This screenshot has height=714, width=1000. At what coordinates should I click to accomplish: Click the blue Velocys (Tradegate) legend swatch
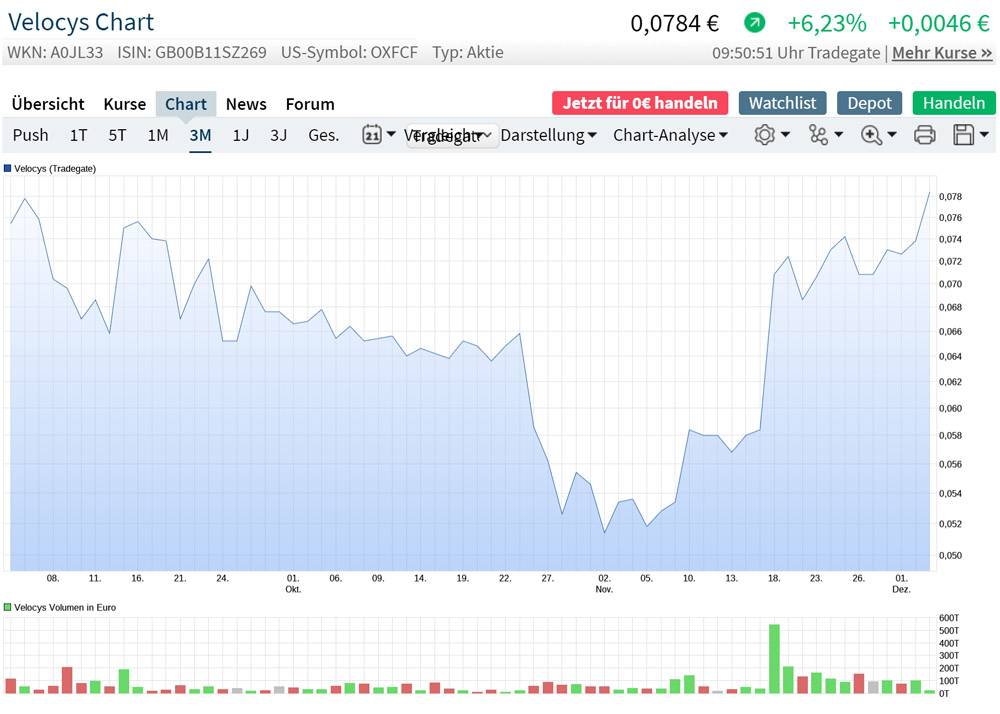click(8, 169)
